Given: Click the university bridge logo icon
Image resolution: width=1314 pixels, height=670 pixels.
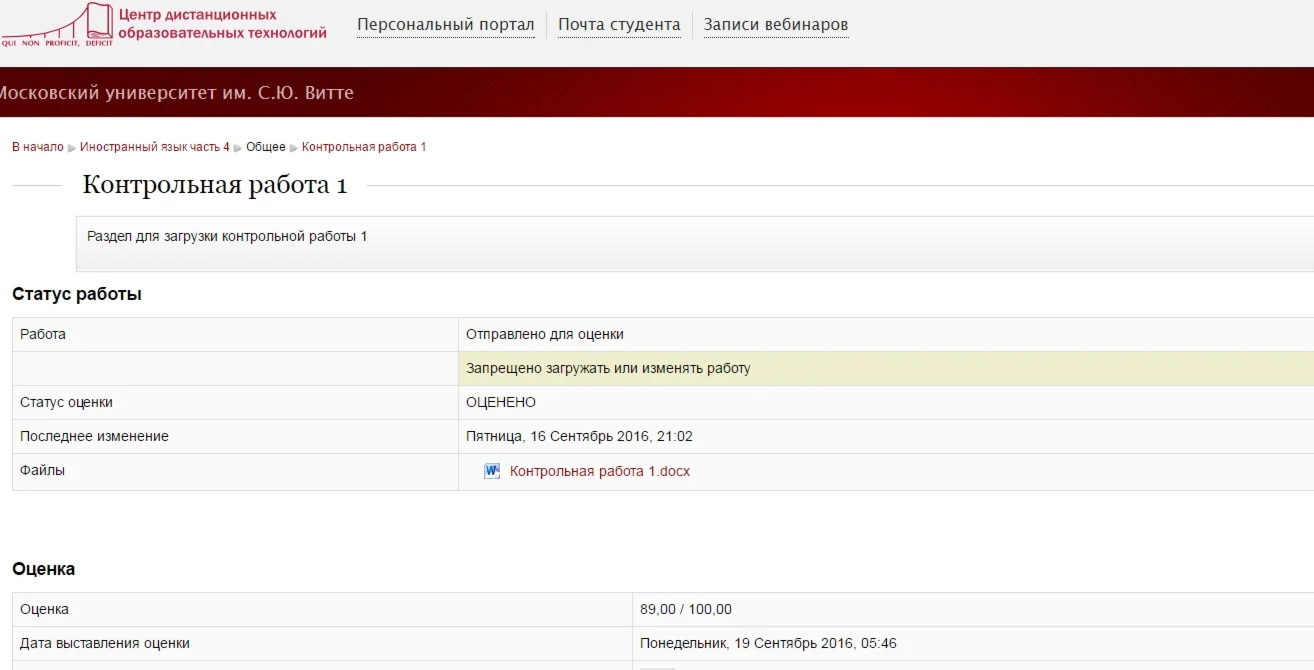Looking at the screenshot, I should click(x=57, y=25).
